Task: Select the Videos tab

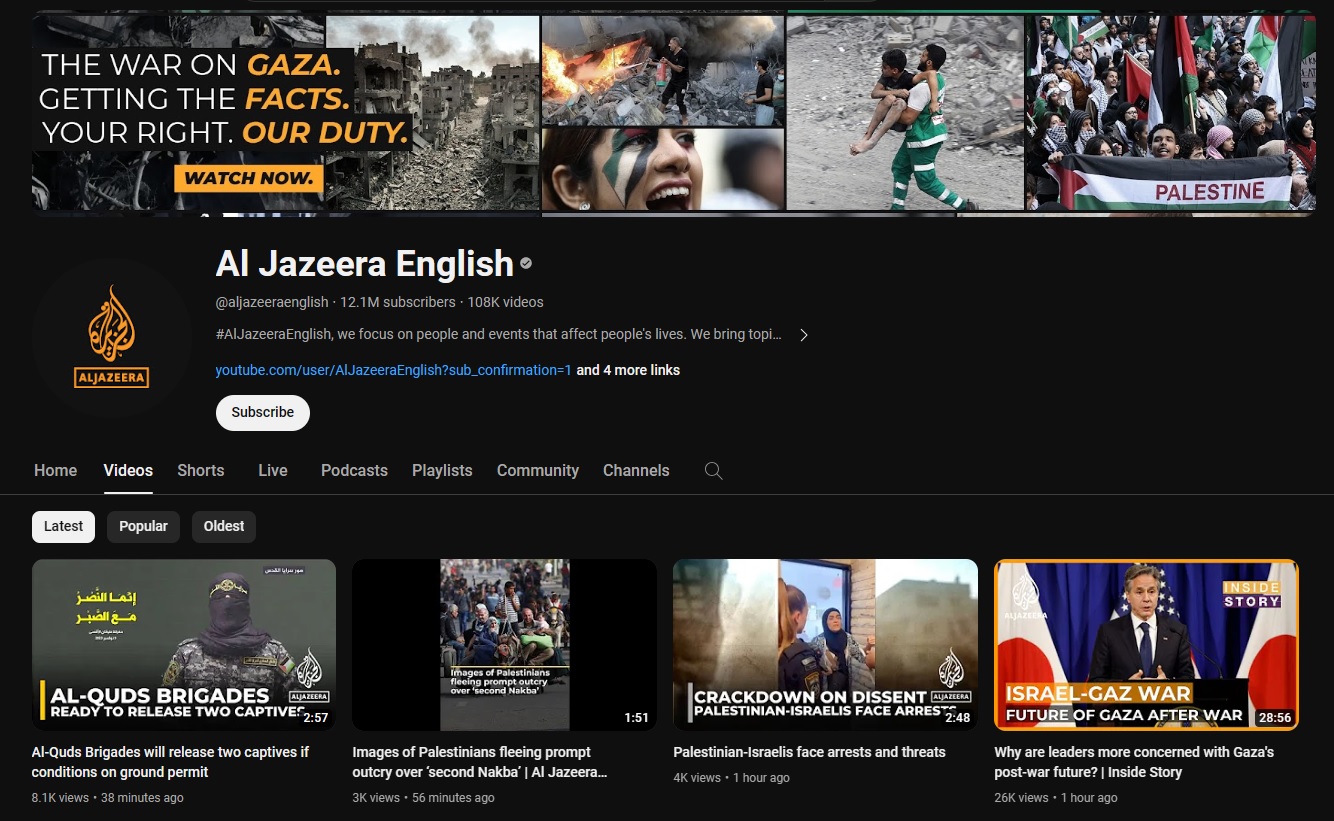Action: pyautogui.click(x=128, y=470)
